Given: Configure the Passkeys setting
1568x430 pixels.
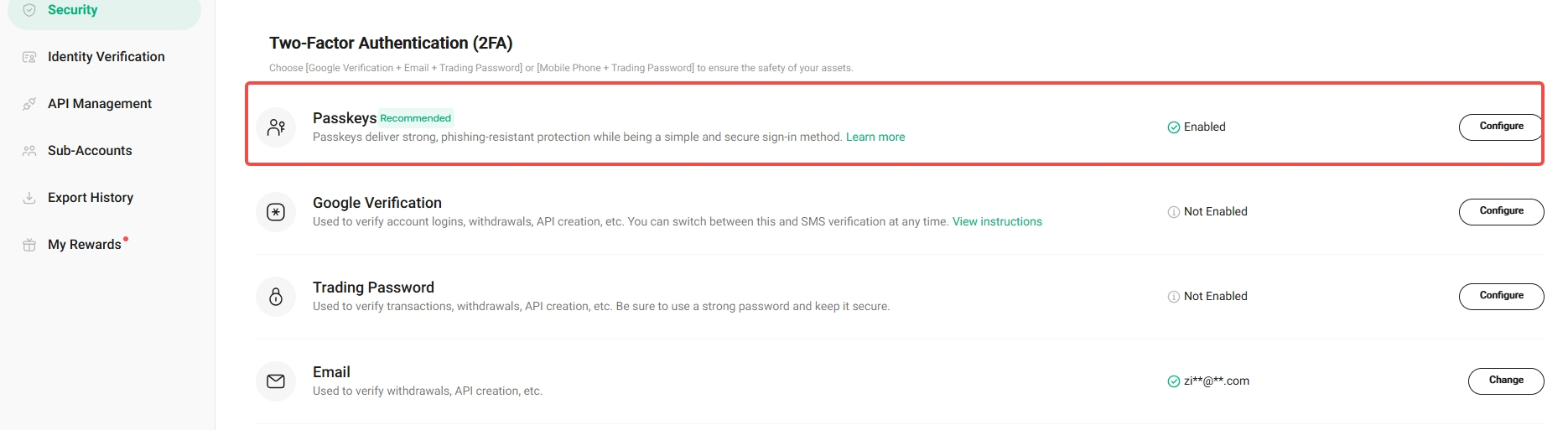Looking at the screenshot, I should (x=1500, y=127).
